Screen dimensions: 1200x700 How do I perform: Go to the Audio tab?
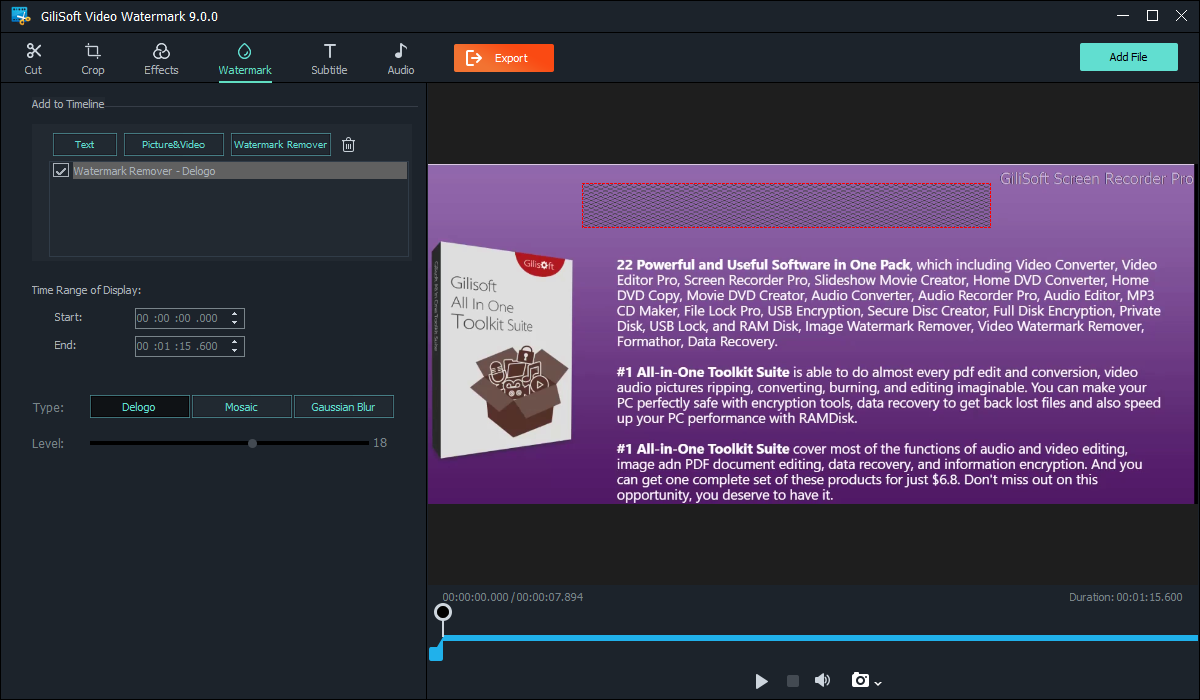(x=401, y=59)
